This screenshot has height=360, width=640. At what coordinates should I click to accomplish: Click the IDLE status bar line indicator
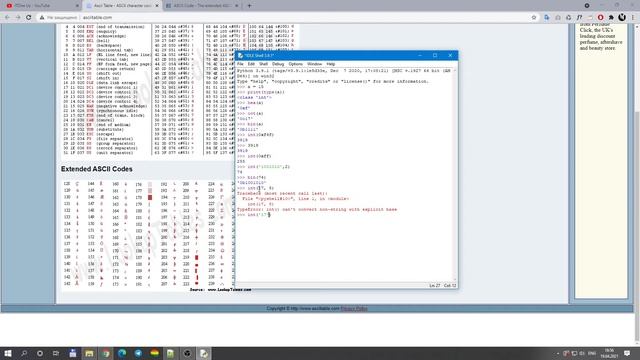435,285
